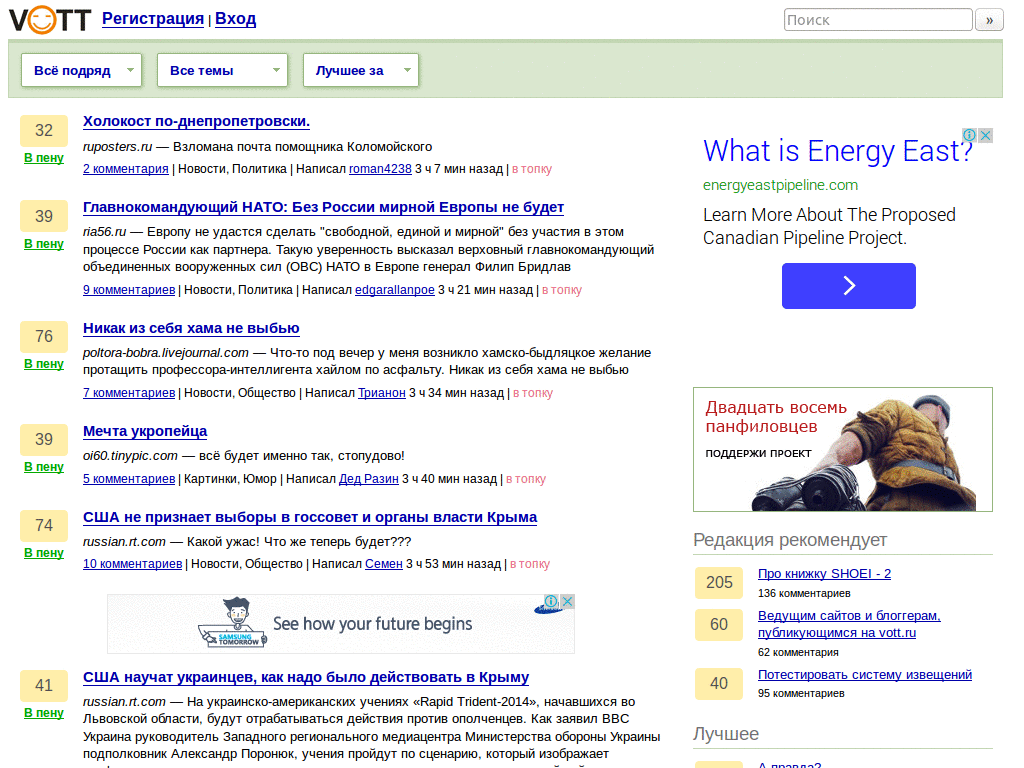1024x768 pixels.
Task: Open 9 комментариев link
Action: [x=129, y=290]
